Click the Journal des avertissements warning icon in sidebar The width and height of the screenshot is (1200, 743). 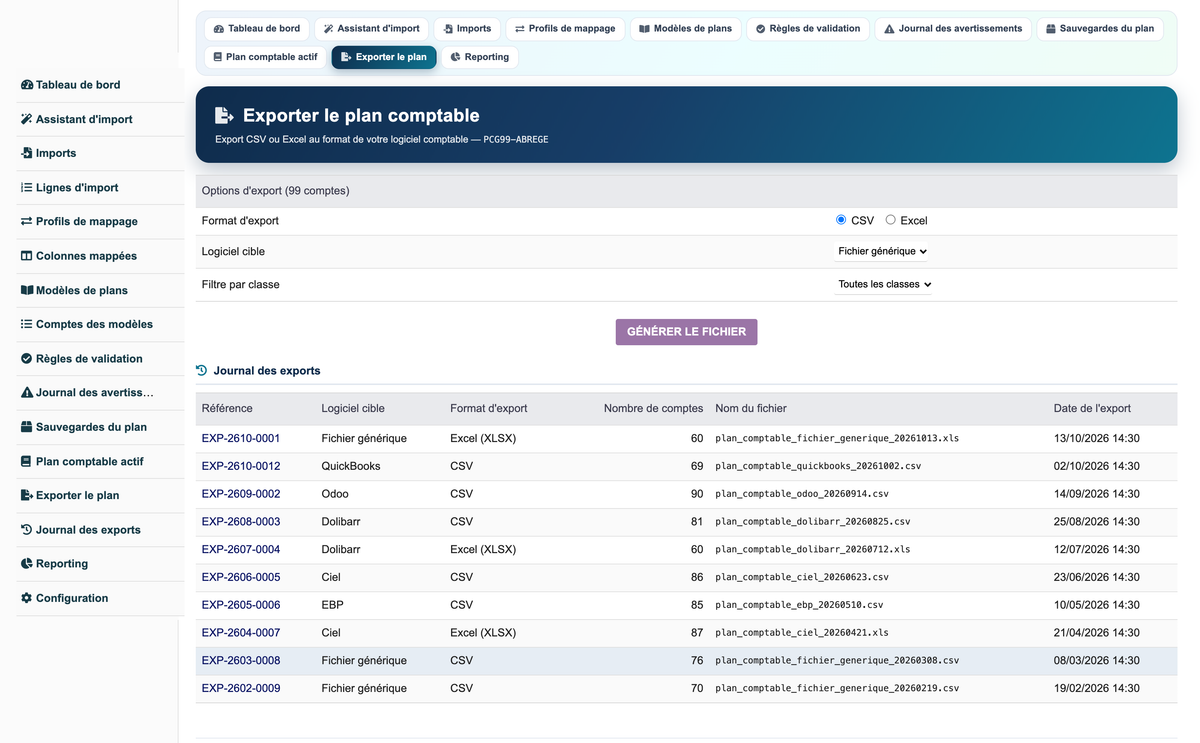click(27, 392)
